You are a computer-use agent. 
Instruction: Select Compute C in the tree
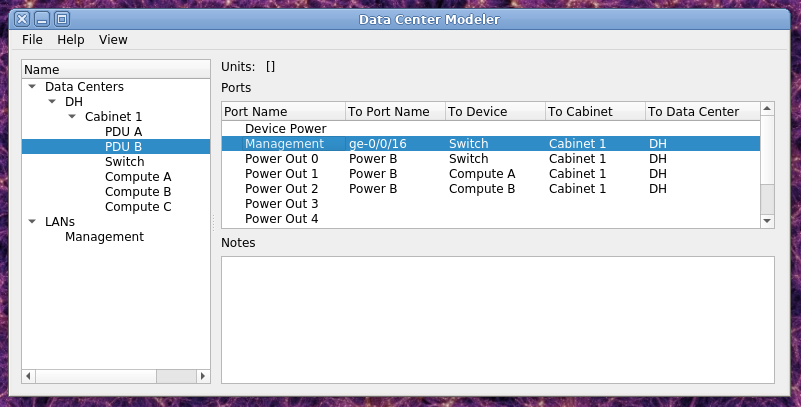click(x=138, y=207)
